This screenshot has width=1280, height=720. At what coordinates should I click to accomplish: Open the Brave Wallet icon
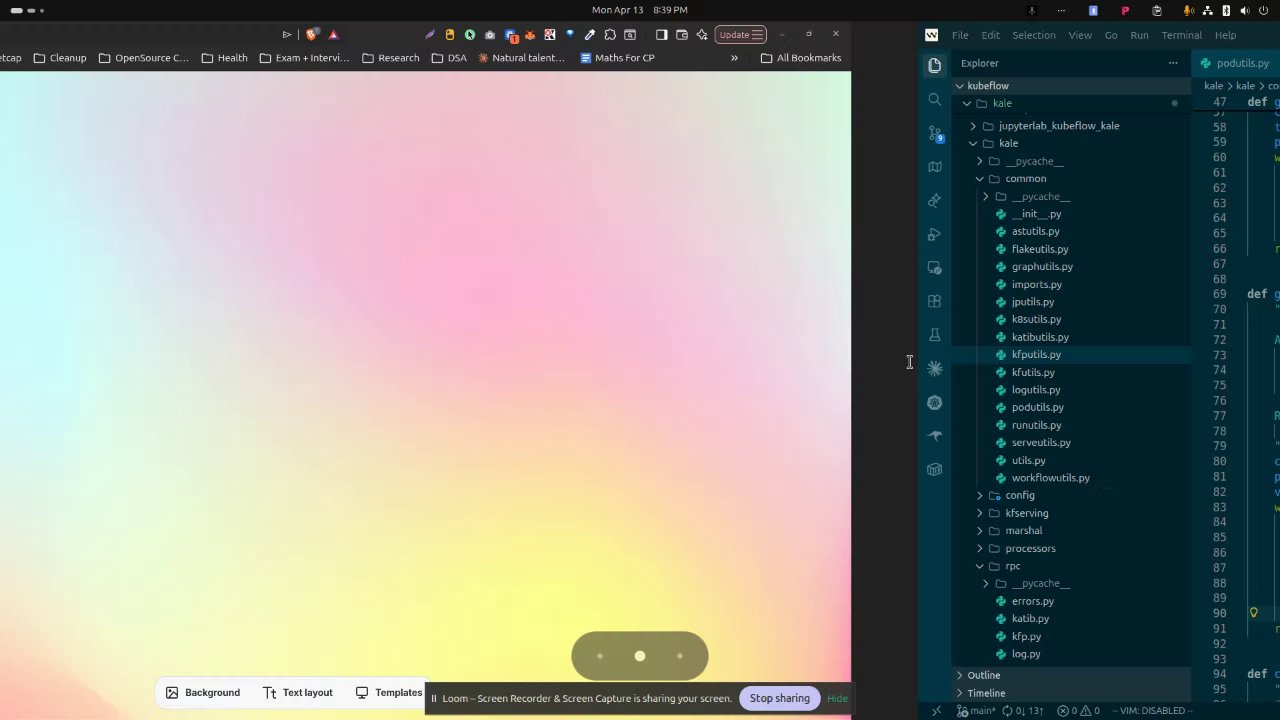click(x=682, y=34)
